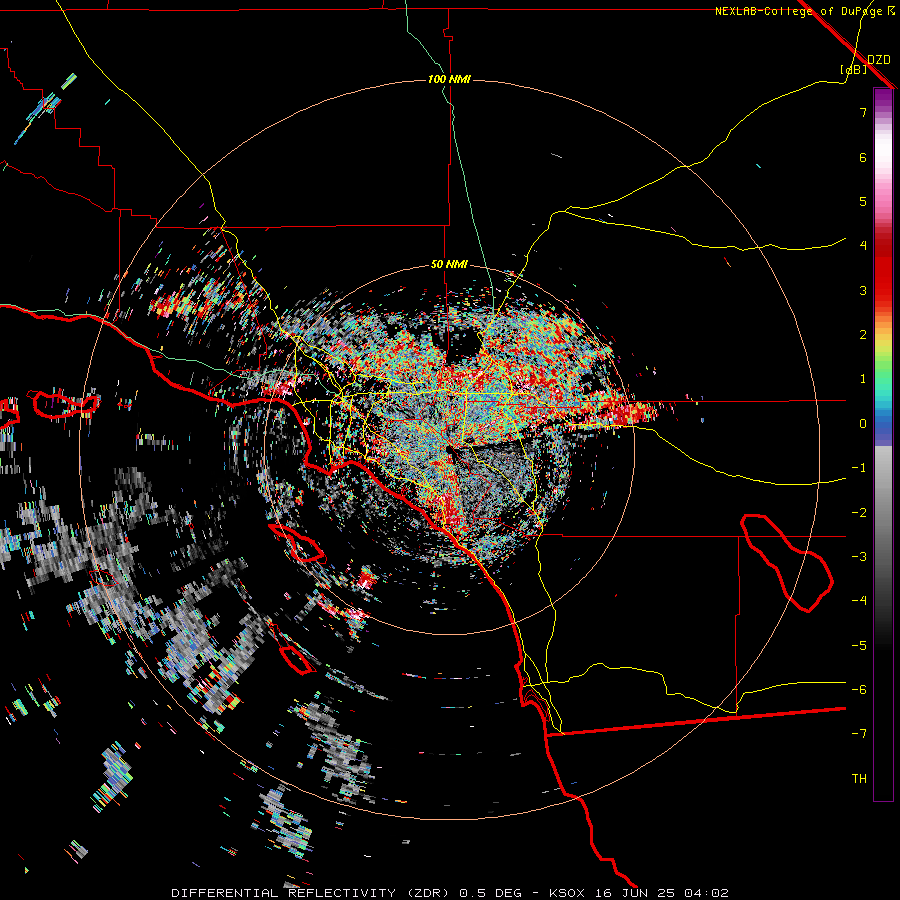Image resolution: width=900 pixels, height=900 pixels.
Task: Click the Differential Reflectivity KSOX caption
Action: (x=450, y=893)
